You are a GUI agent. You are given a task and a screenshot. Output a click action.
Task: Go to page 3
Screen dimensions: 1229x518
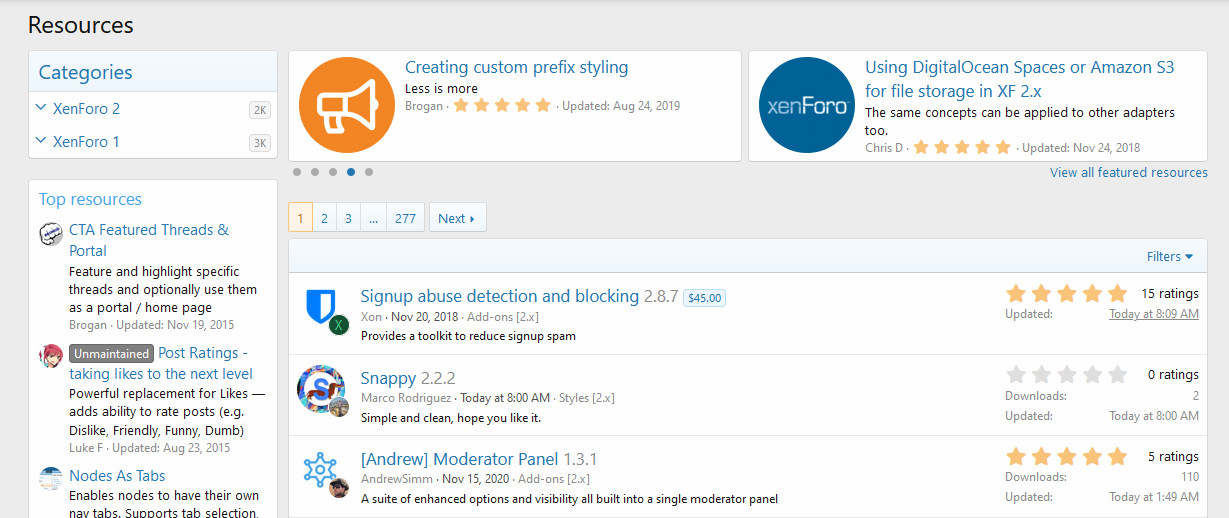pyautogui.click(x=348, y=218)
